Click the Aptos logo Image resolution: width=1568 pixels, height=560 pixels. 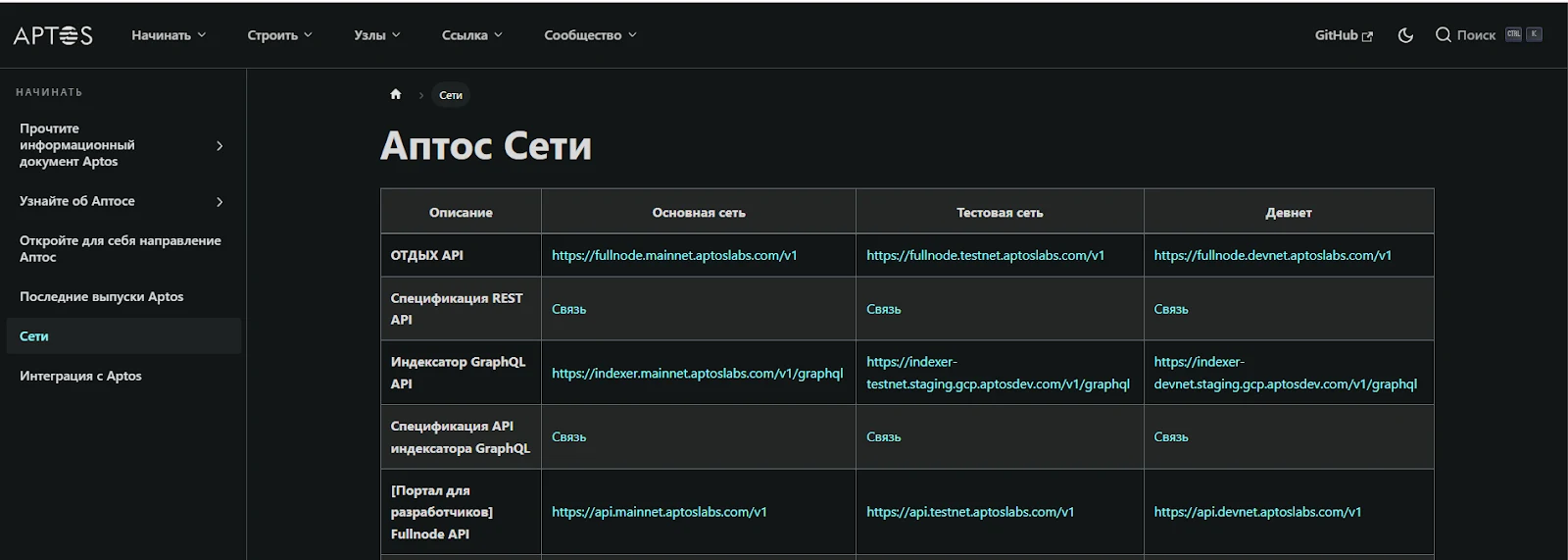[53, 35]
